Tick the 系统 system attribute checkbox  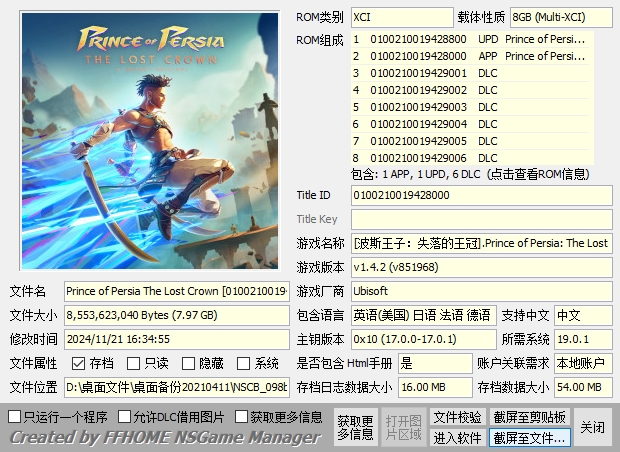click(244, 364)
